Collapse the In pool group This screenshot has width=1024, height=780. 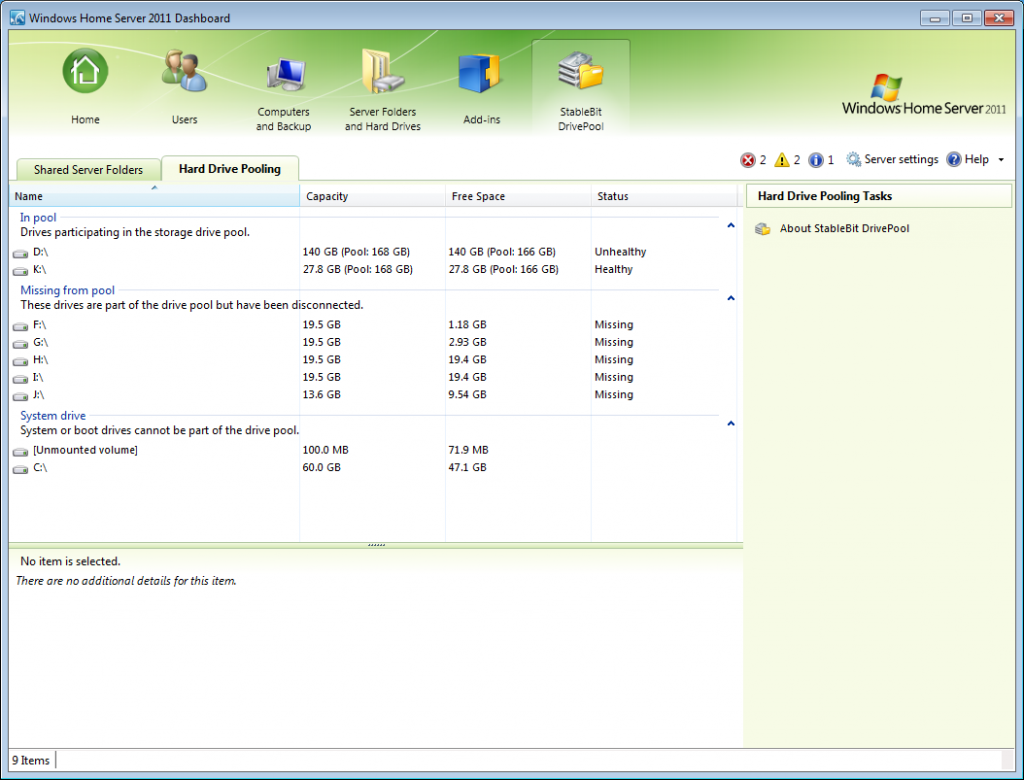pos(731,225)
